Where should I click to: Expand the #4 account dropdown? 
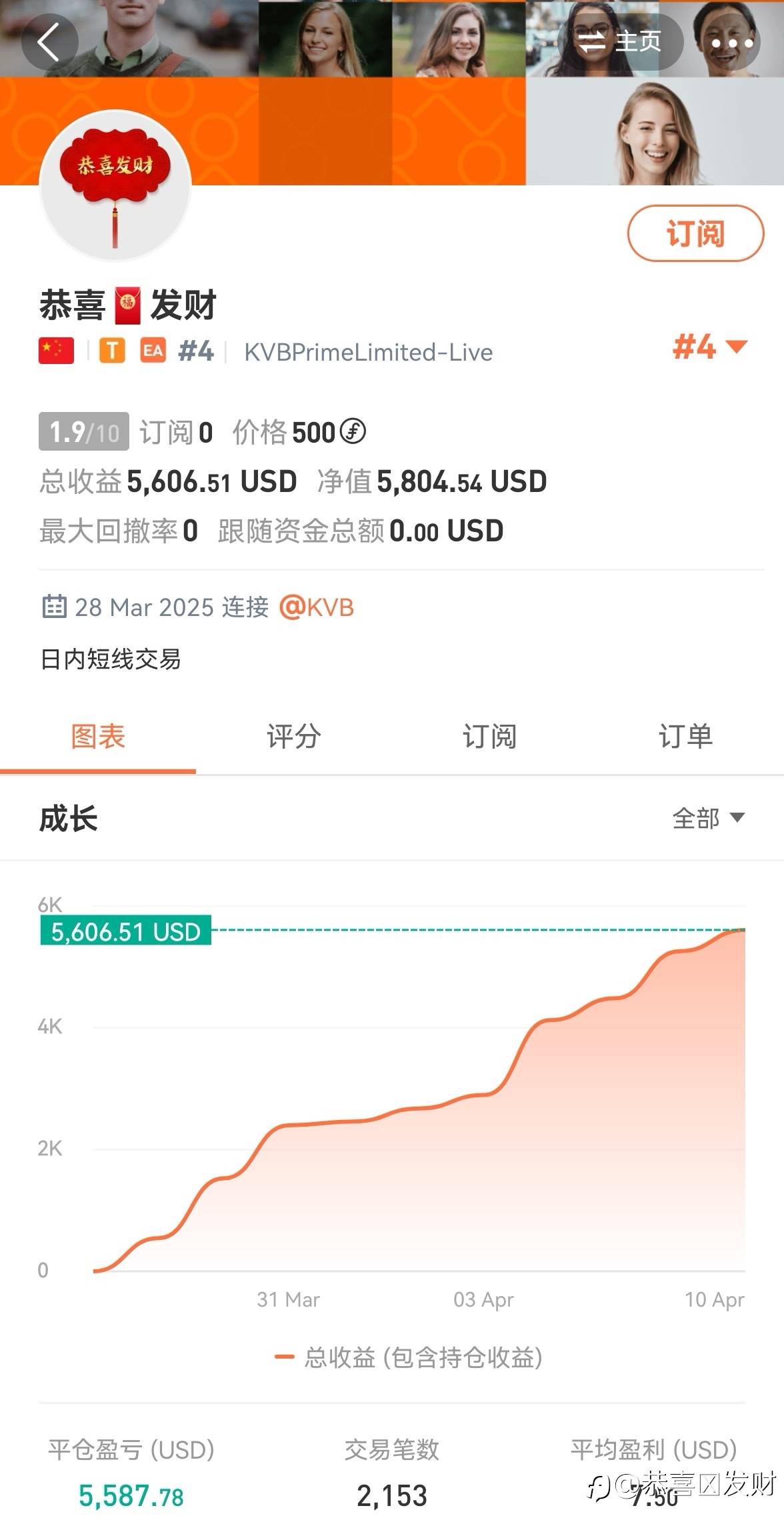click(709, 347)
